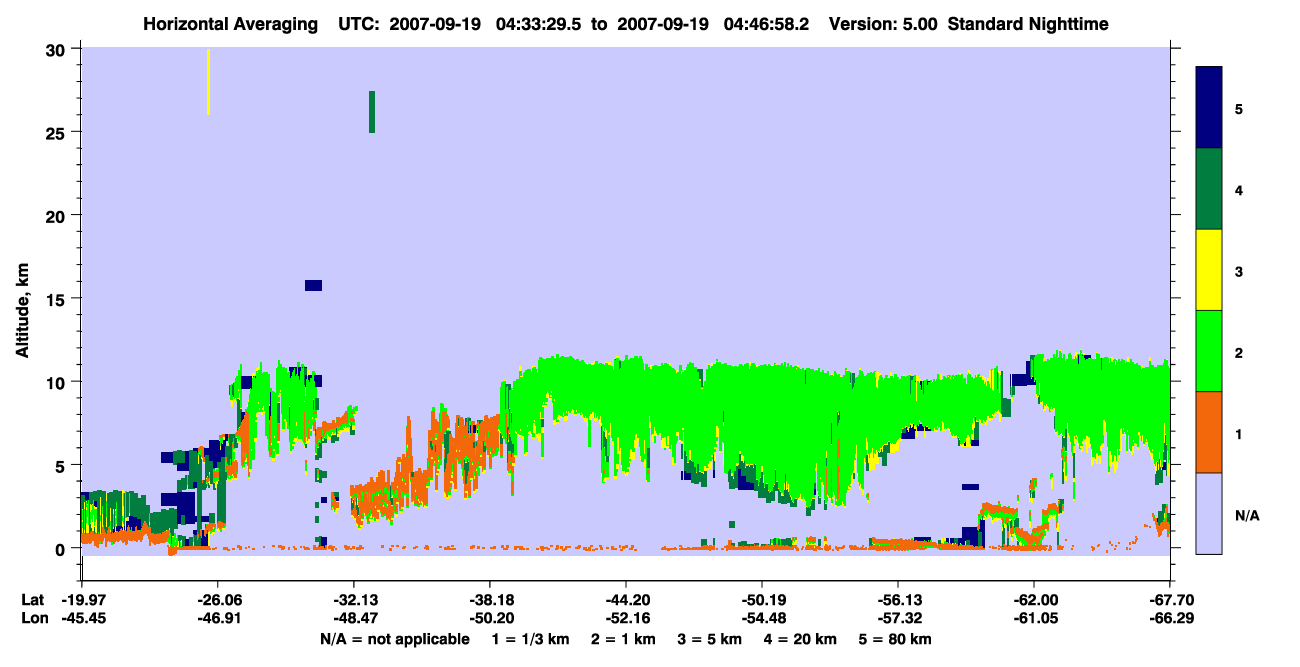Viewport: 1300px width, 667px height.
Task: Click the '30' altitude tick label
Action: point(57,49)
